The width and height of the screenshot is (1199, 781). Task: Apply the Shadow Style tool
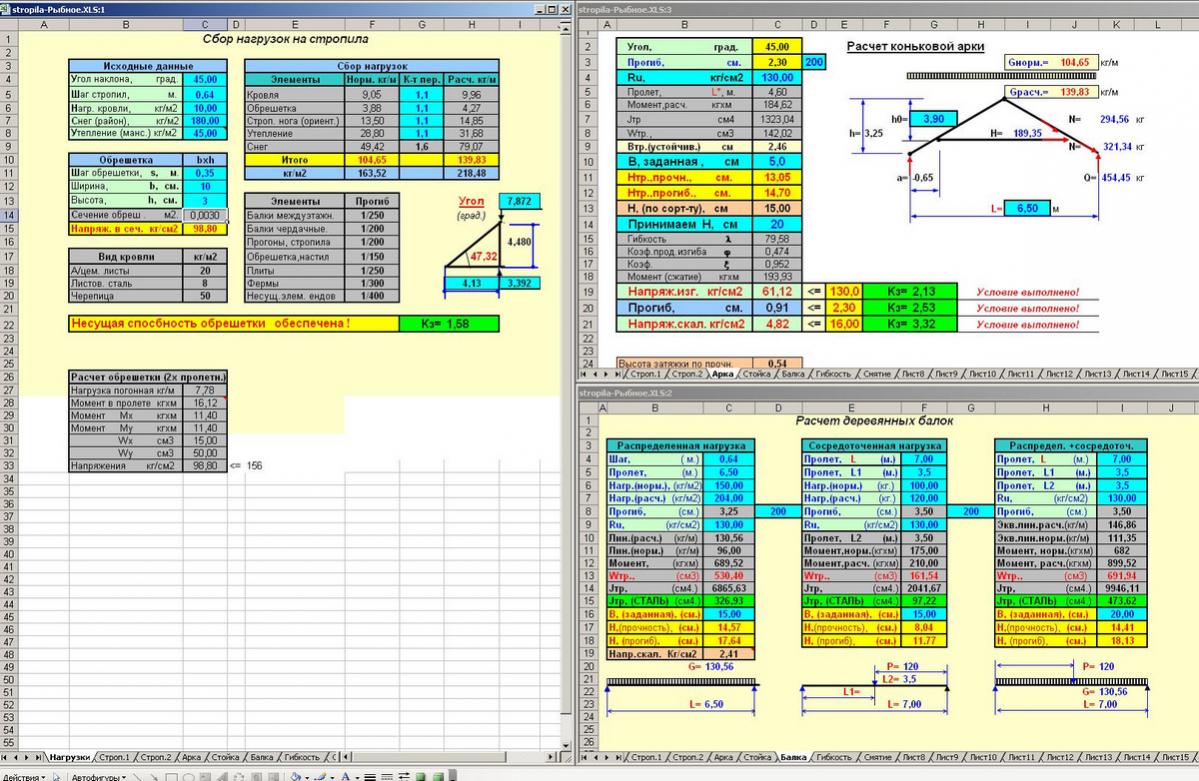(x=420, y=777)
